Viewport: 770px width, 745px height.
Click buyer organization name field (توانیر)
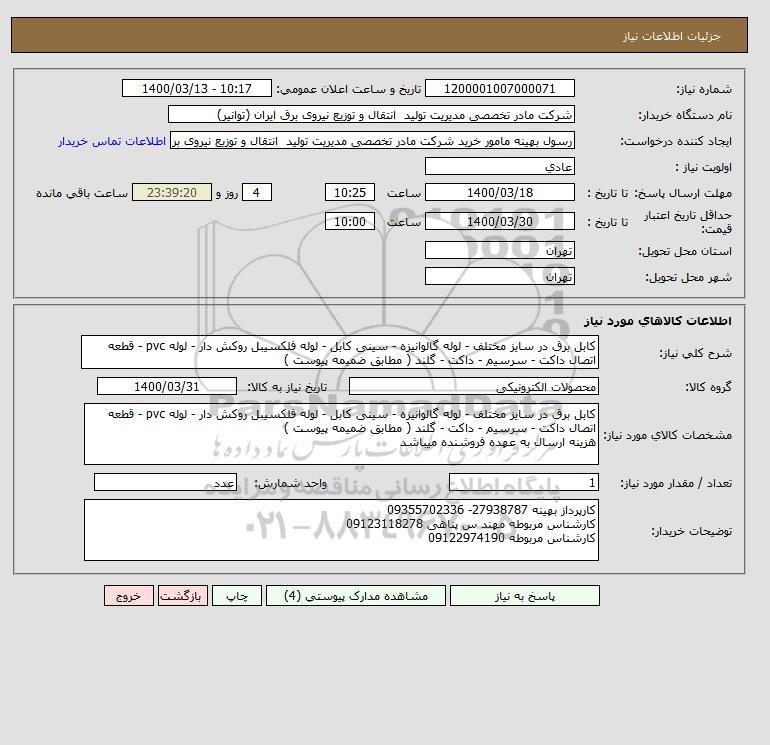point(371,114)
